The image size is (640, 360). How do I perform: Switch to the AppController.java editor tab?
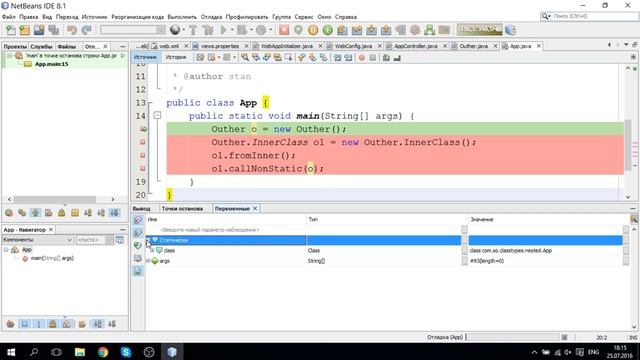point(416,46)
